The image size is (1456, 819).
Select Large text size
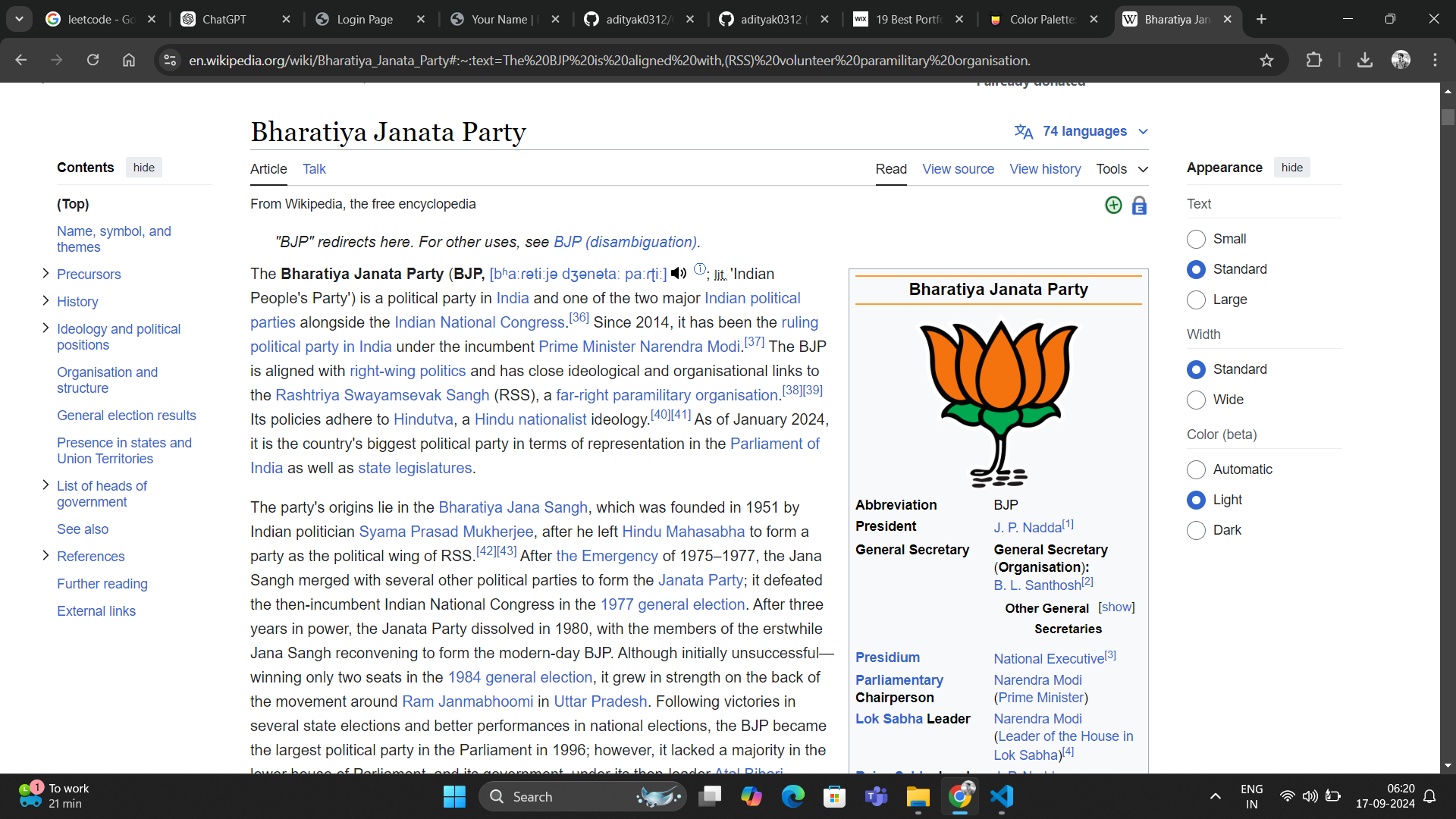coord(1196,300)
